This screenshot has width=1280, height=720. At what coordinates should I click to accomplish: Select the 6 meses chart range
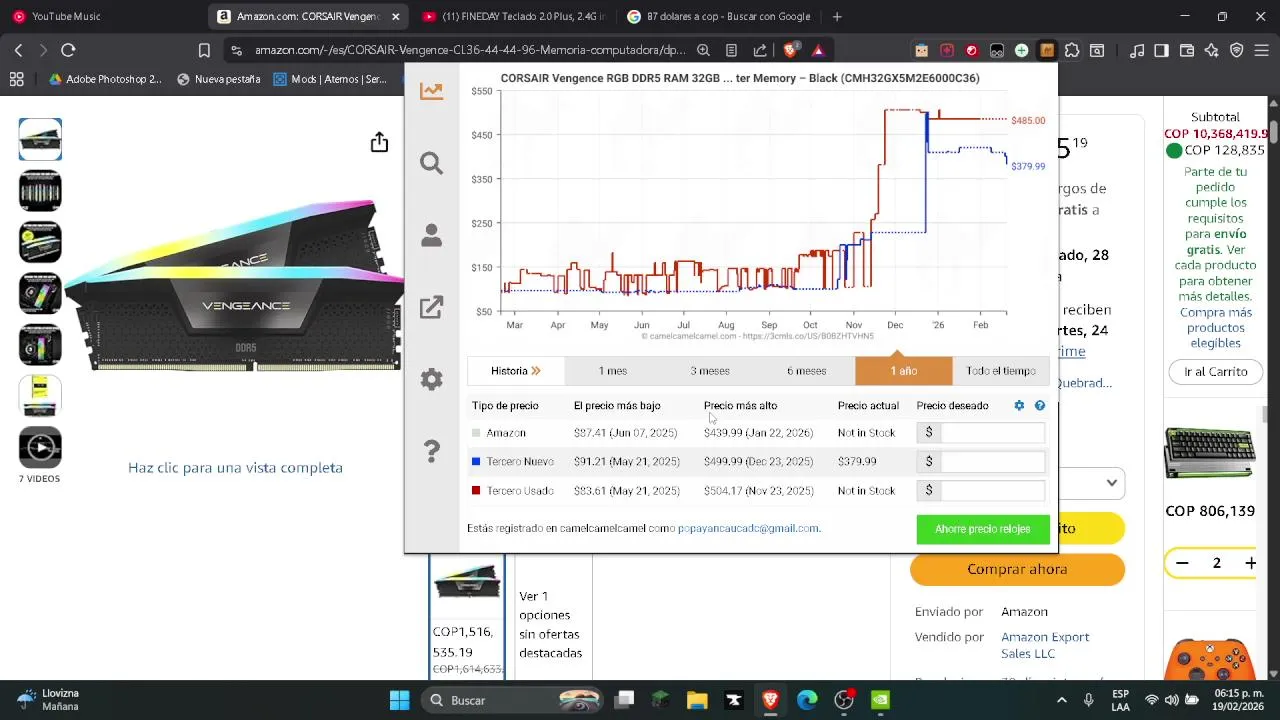pyautogui.click(x=806, y=371)
